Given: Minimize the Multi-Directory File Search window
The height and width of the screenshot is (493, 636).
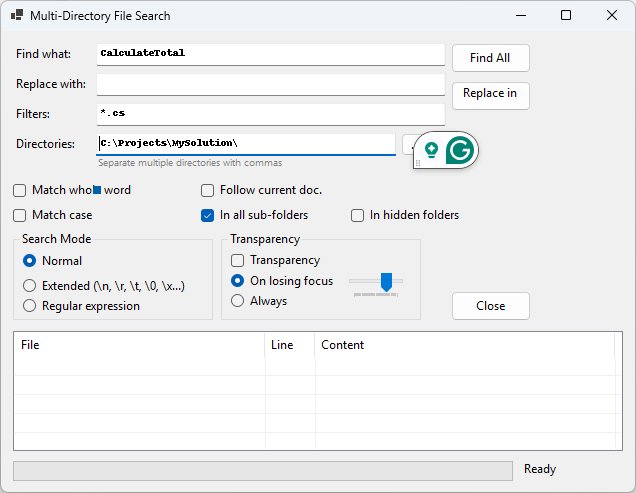Looking at the screenshot, I should [x=521, y=15].
